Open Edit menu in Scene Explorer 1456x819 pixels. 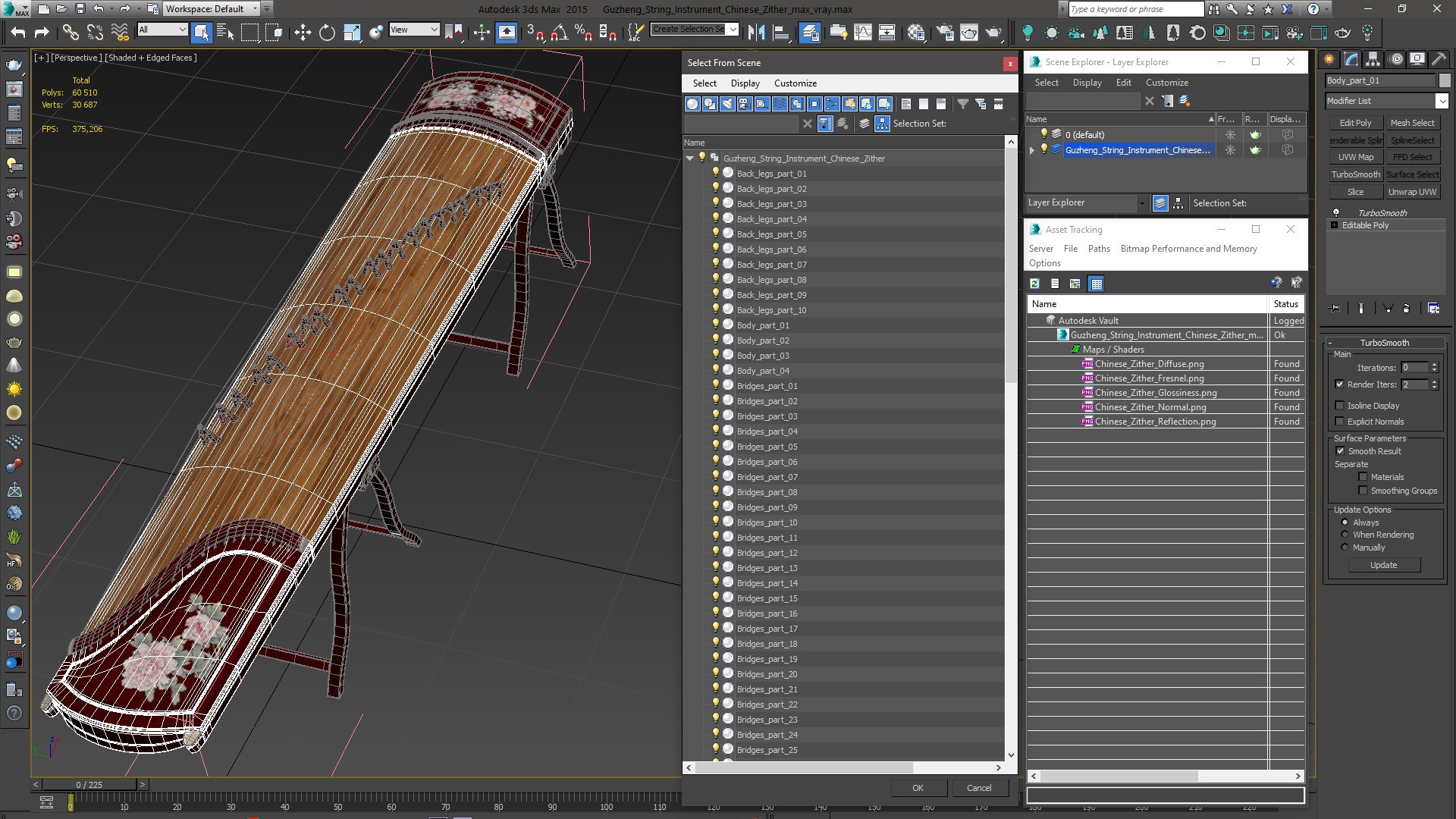(x=1123, y=83)
